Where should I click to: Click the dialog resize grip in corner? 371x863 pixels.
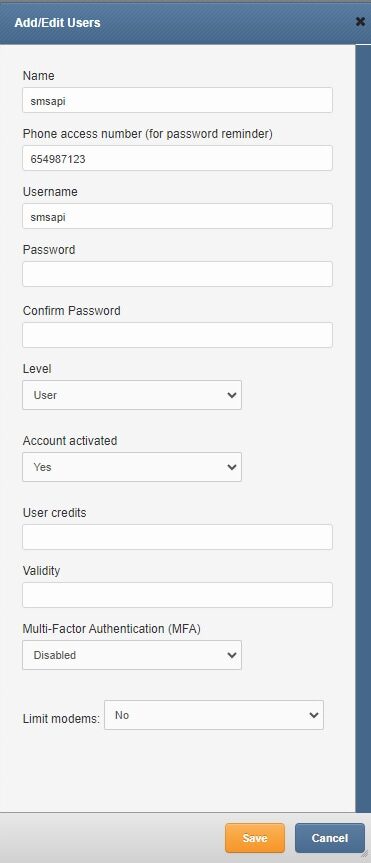pyautogui.click(x=364, y=856)
